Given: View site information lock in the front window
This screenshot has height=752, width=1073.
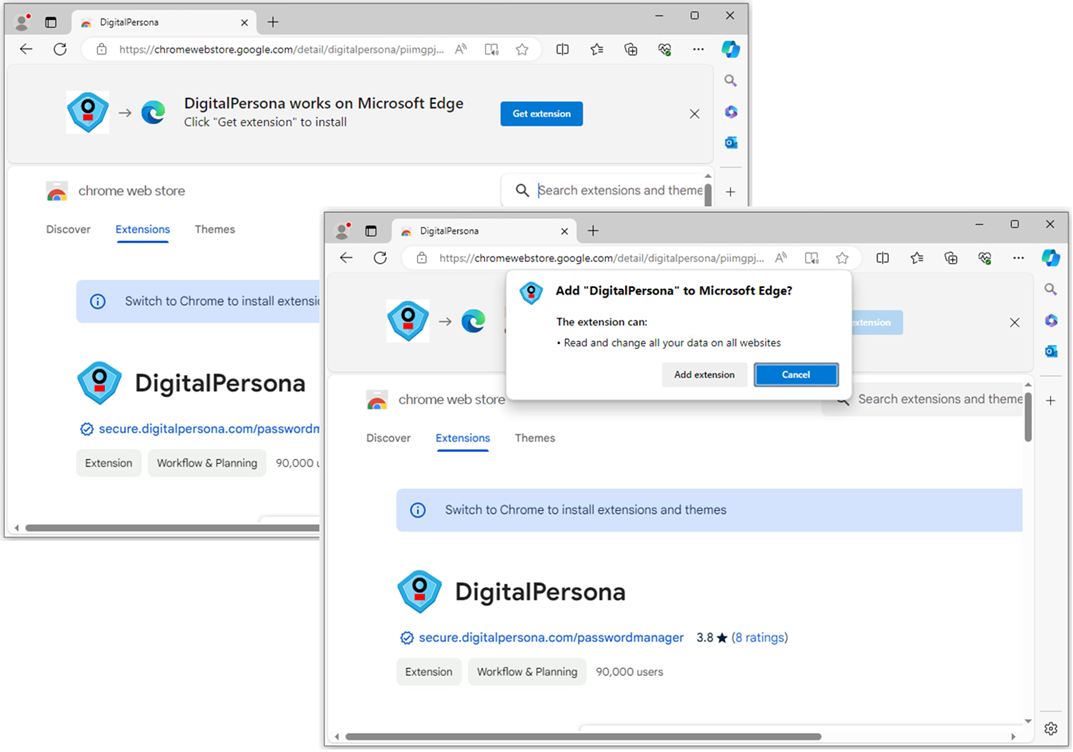Looking at the screenshot, I should point(422,258).
